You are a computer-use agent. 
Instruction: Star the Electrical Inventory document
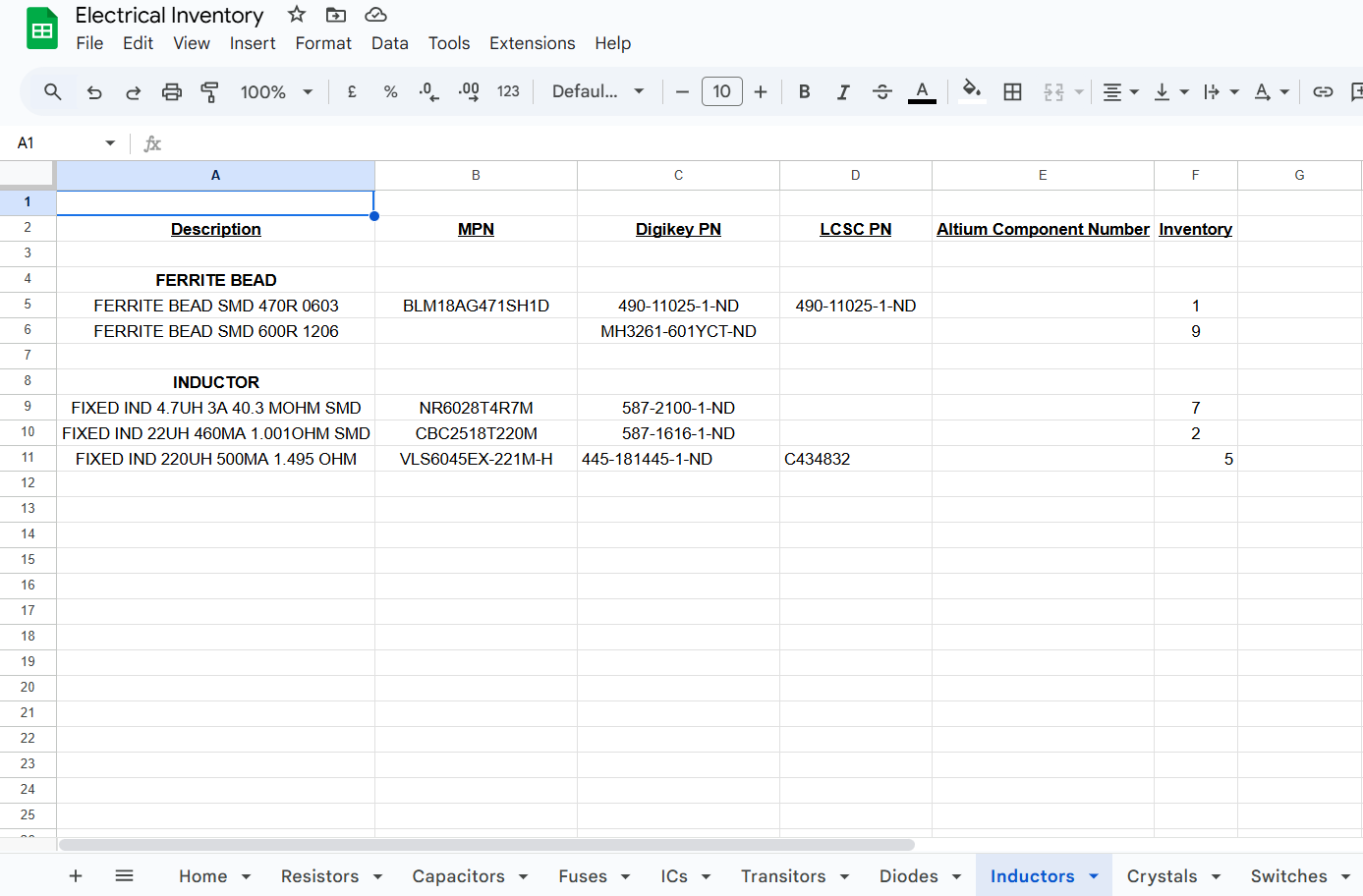(297, 15)
